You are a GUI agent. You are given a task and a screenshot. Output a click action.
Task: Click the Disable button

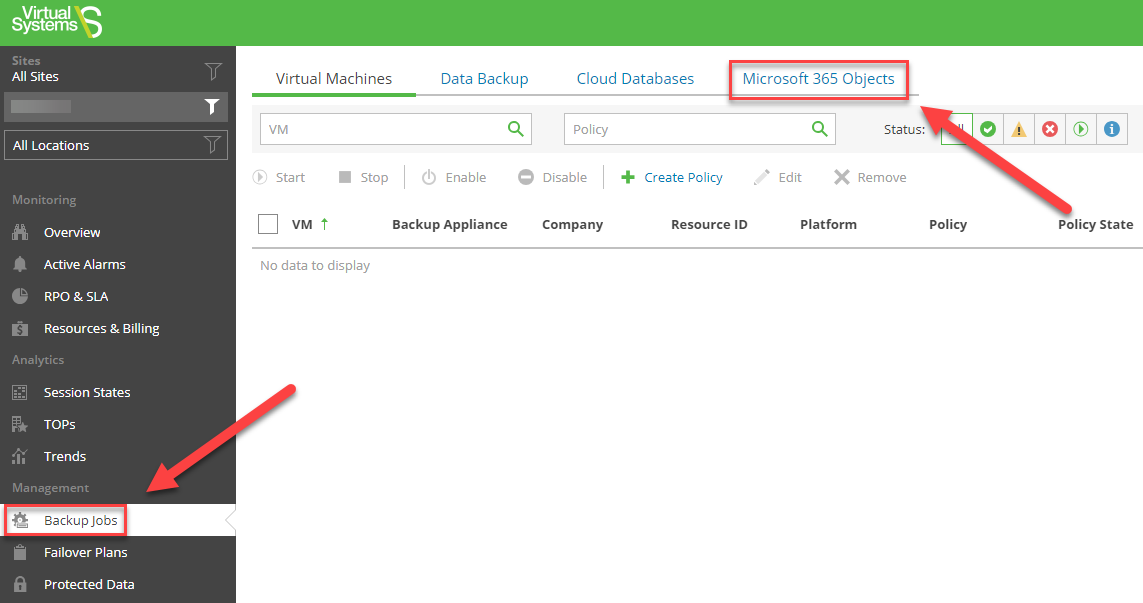tap(553, 177)
